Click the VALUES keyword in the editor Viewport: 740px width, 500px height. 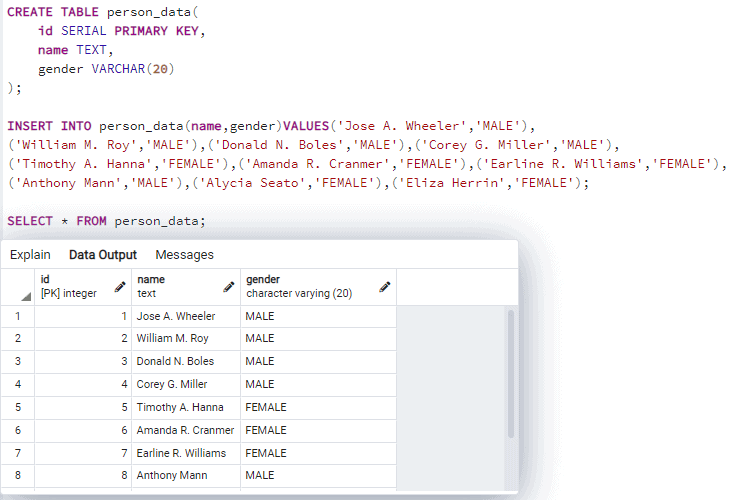(x=306, y=126)
